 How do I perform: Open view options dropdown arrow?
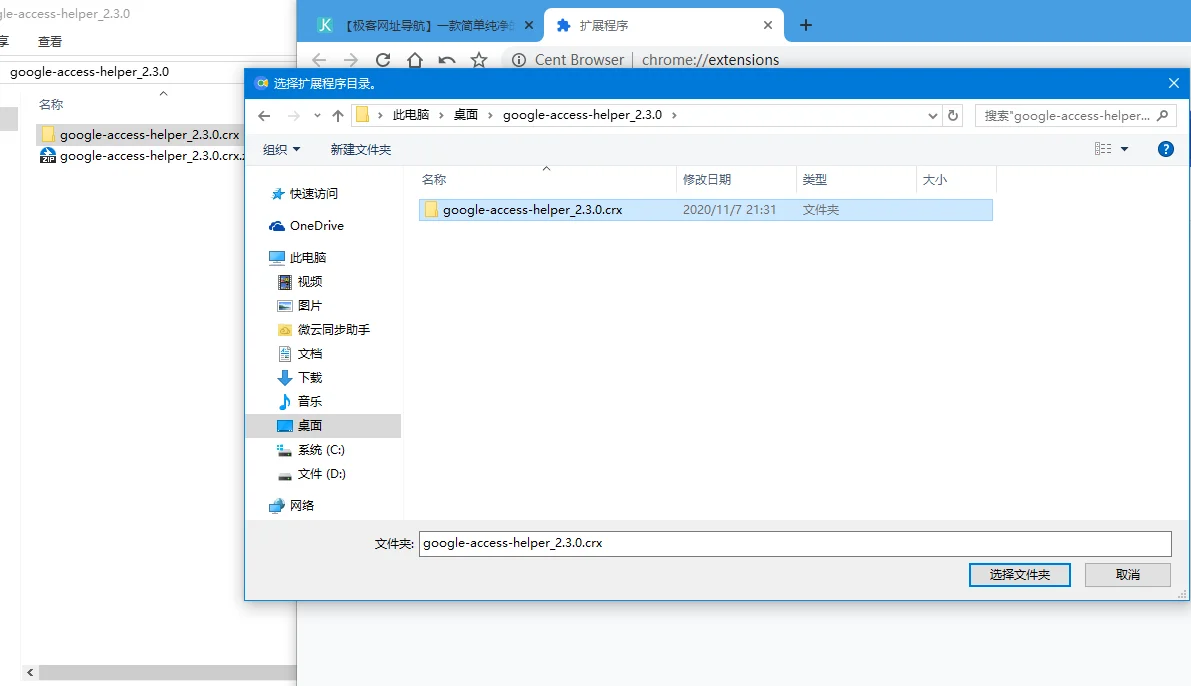coord(1124,149)
